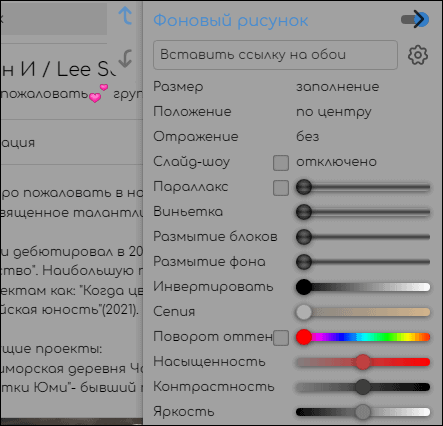Click the Контрастность slider
Screen dimensions: 443x426
pos(363,387)
